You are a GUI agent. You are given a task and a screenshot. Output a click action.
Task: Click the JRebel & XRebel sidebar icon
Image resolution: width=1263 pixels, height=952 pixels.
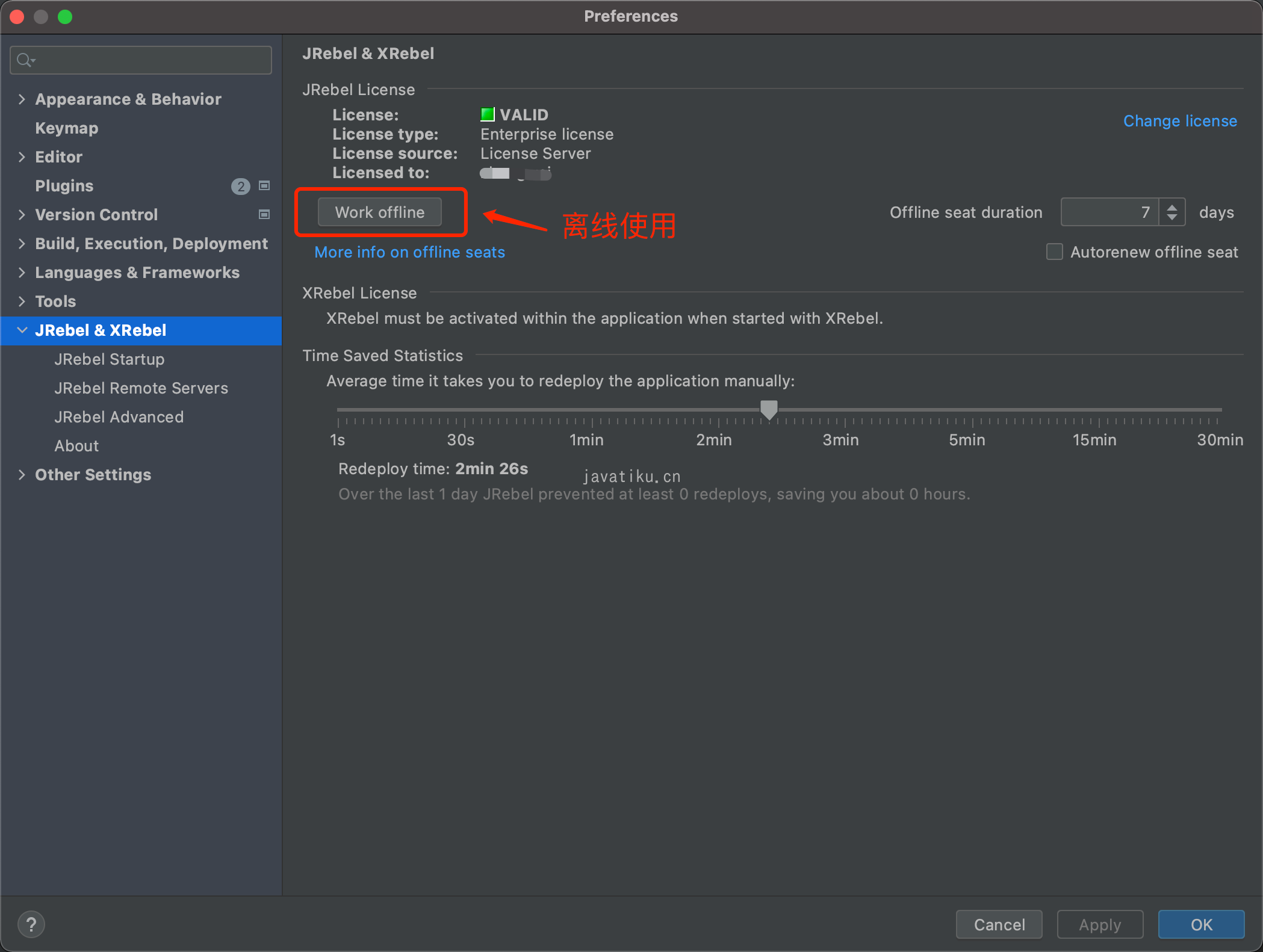pos(100,330)
